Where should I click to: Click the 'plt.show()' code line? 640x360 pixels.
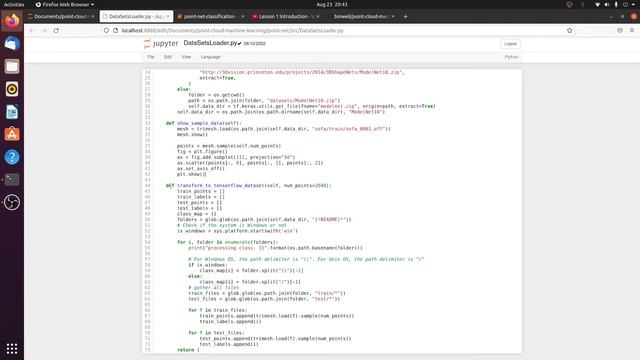[x=191, y=174]
